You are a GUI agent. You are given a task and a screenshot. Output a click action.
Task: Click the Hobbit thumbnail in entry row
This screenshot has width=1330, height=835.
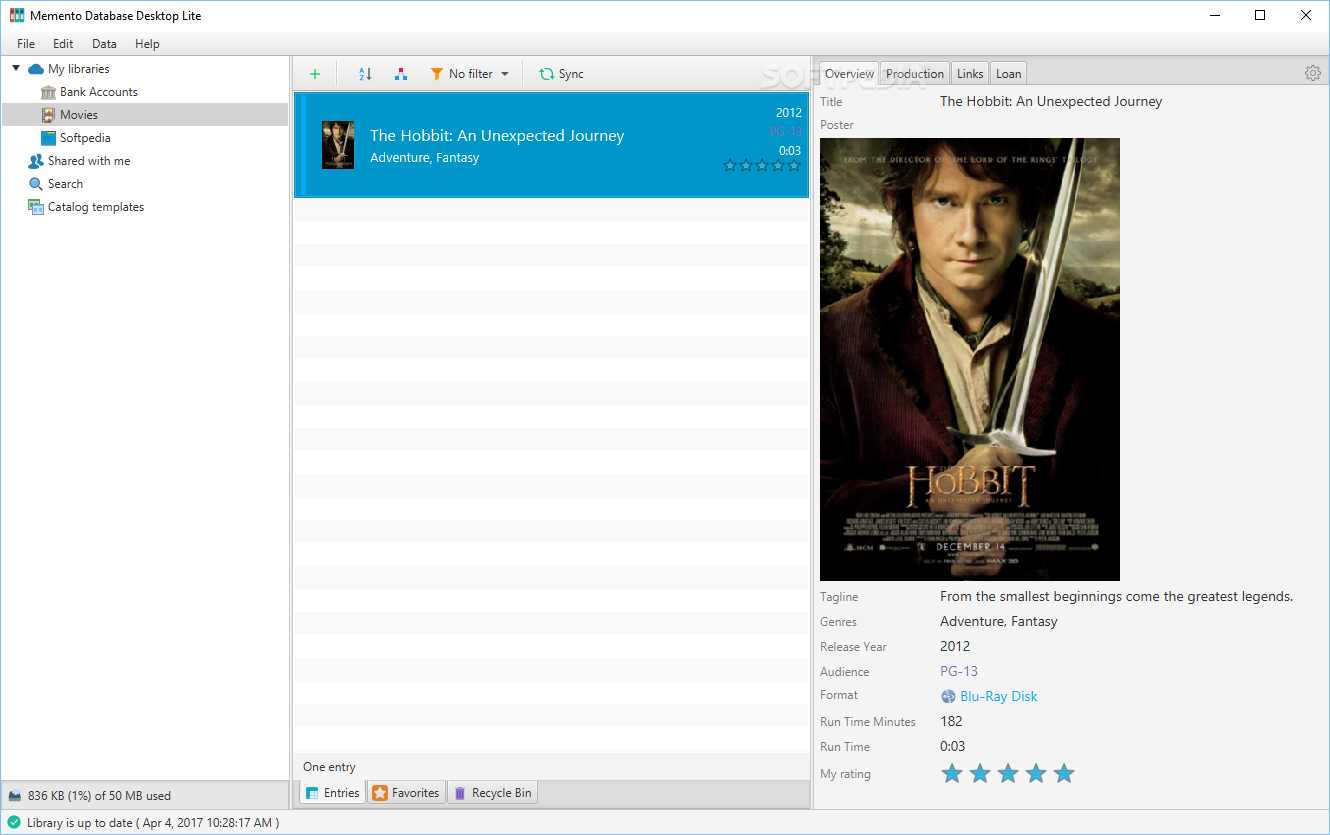pyautogui.click(x=338, y=145)
